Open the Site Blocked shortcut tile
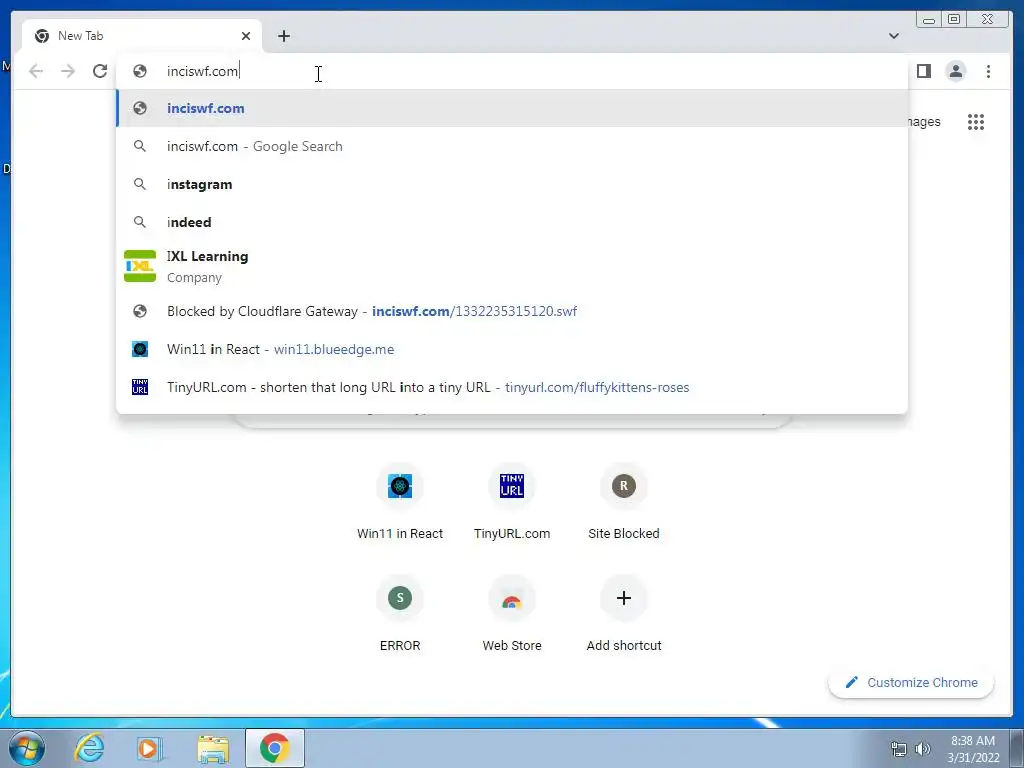Screen dimensions: 1024x768 tap(624, 503)
